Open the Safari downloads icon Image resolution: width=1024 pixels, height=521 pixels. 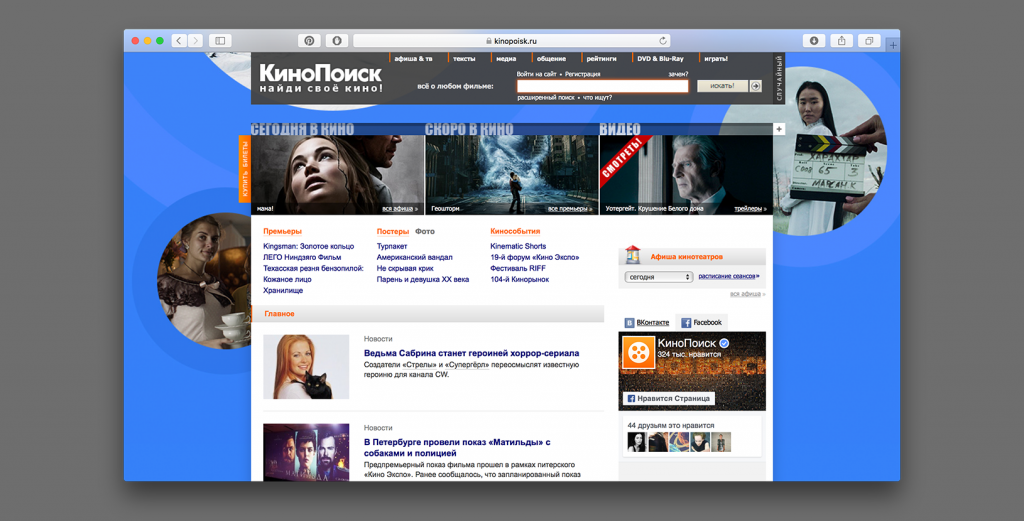click(814, 40)
